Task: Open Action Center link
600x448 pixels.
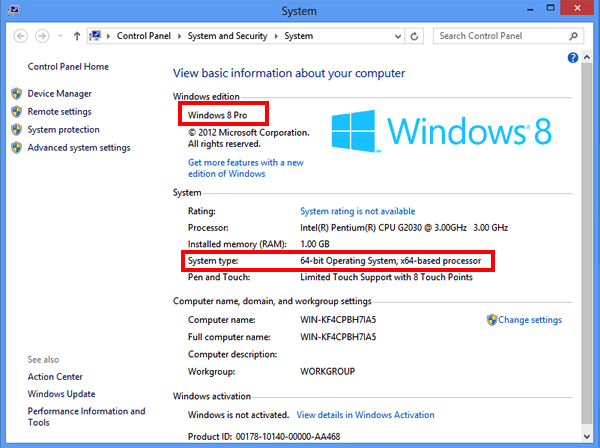Action: (55, 377)
